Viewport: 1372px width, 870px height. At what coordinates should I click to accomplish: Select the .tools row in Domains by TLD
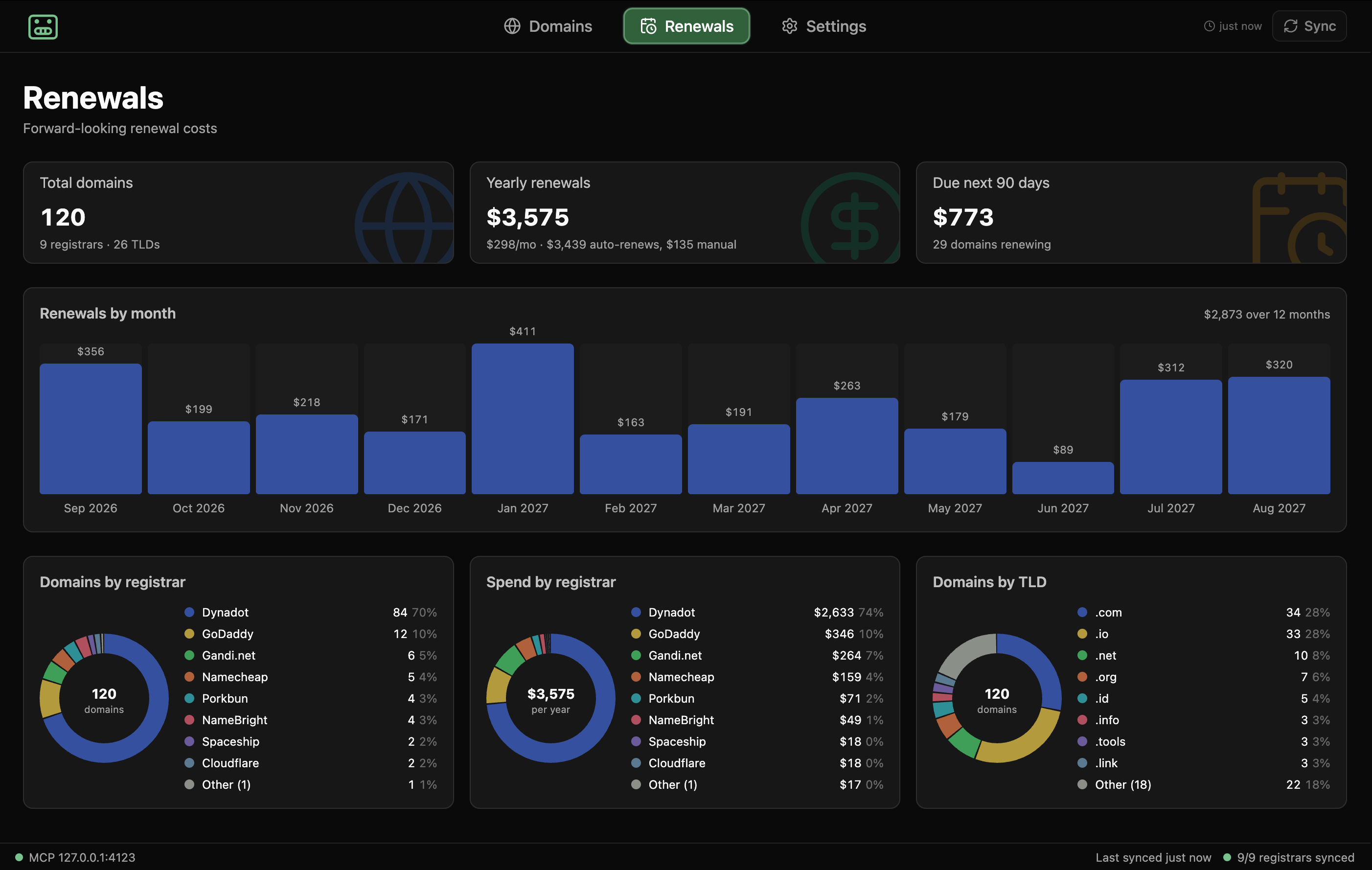(1203, 742)
